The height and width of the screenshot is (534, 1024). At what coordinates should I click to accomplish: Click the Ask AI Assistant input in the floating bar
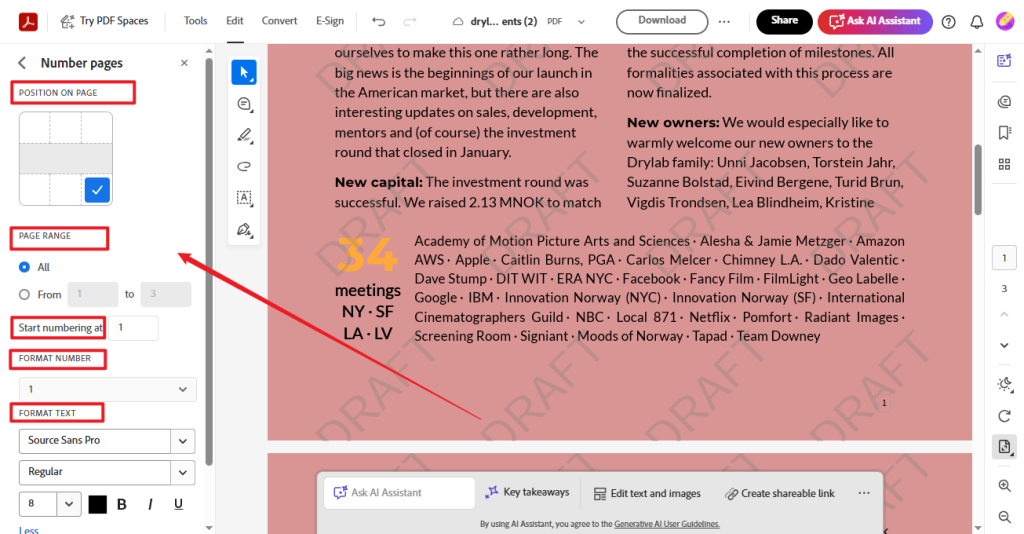(399, 493)
